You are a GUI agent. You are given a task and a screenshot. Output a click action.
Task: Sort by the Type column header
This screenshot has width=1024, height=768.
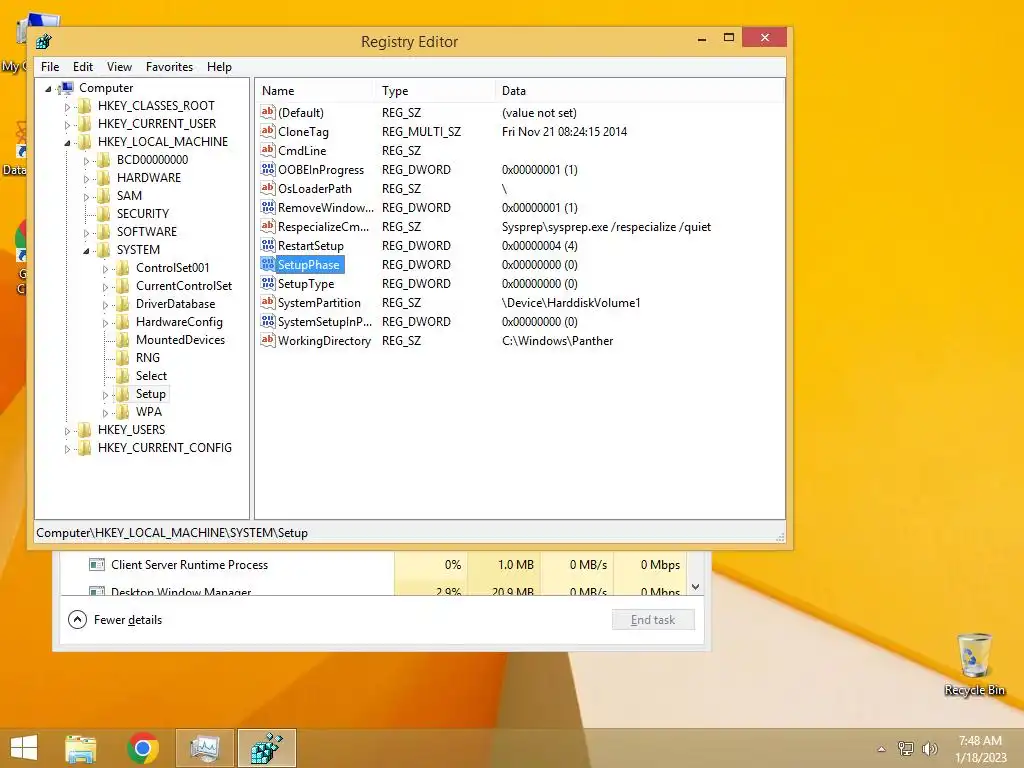(434, 91)
